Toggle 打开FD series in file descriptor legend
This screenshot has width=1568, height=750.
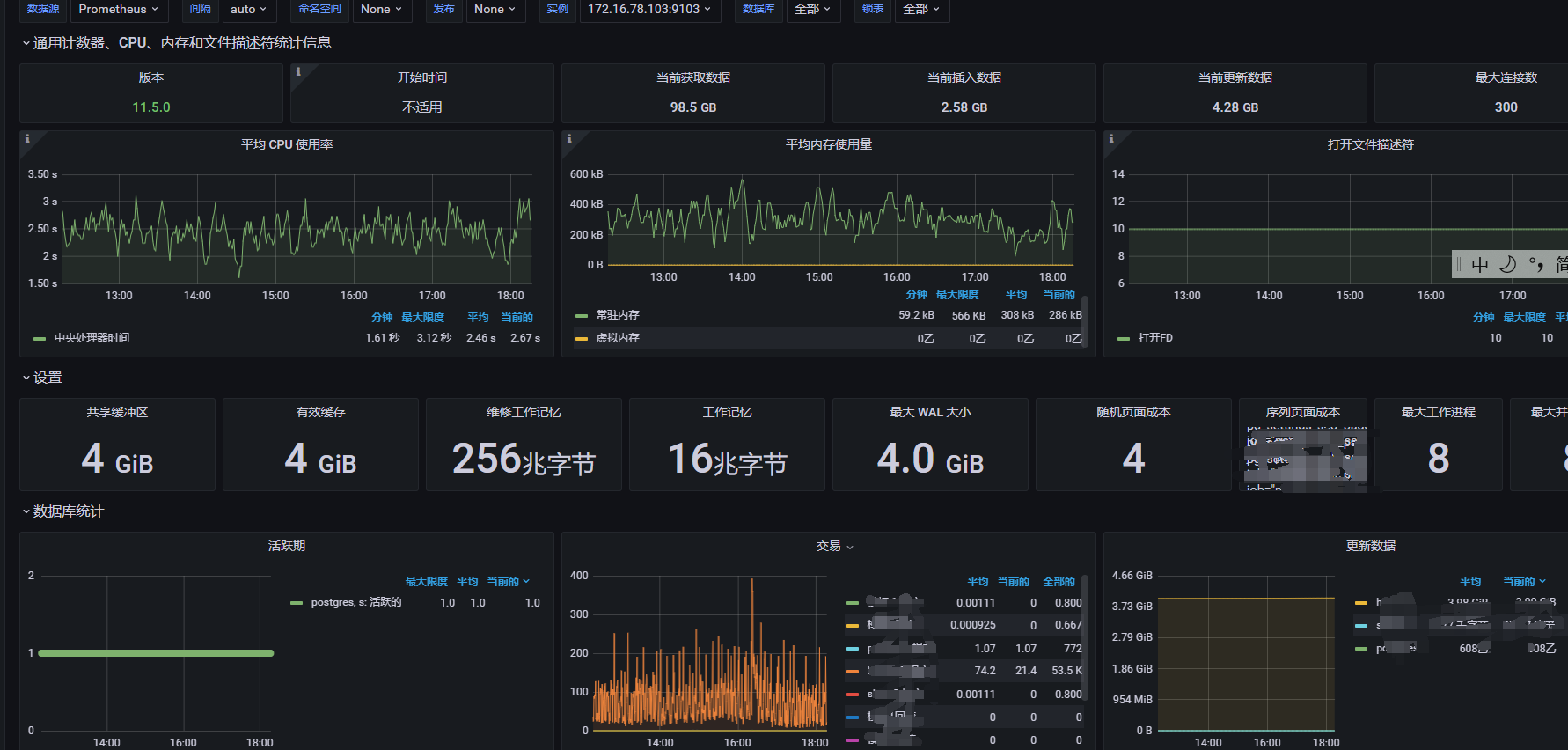[x=1155, y=338]
